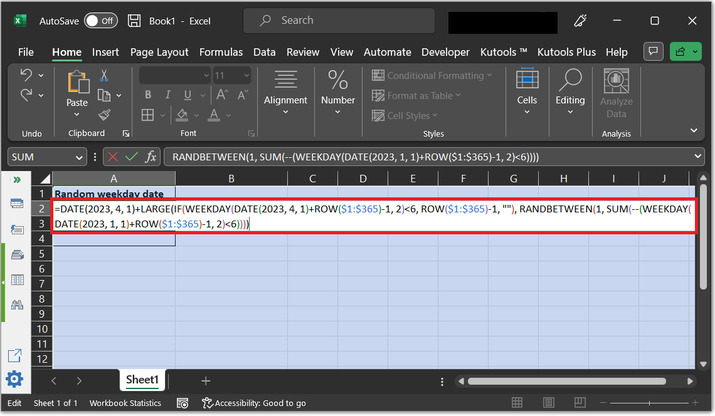Open the Developer tab
The height and width of the screenshot is (416, 715).
[445, 52]
